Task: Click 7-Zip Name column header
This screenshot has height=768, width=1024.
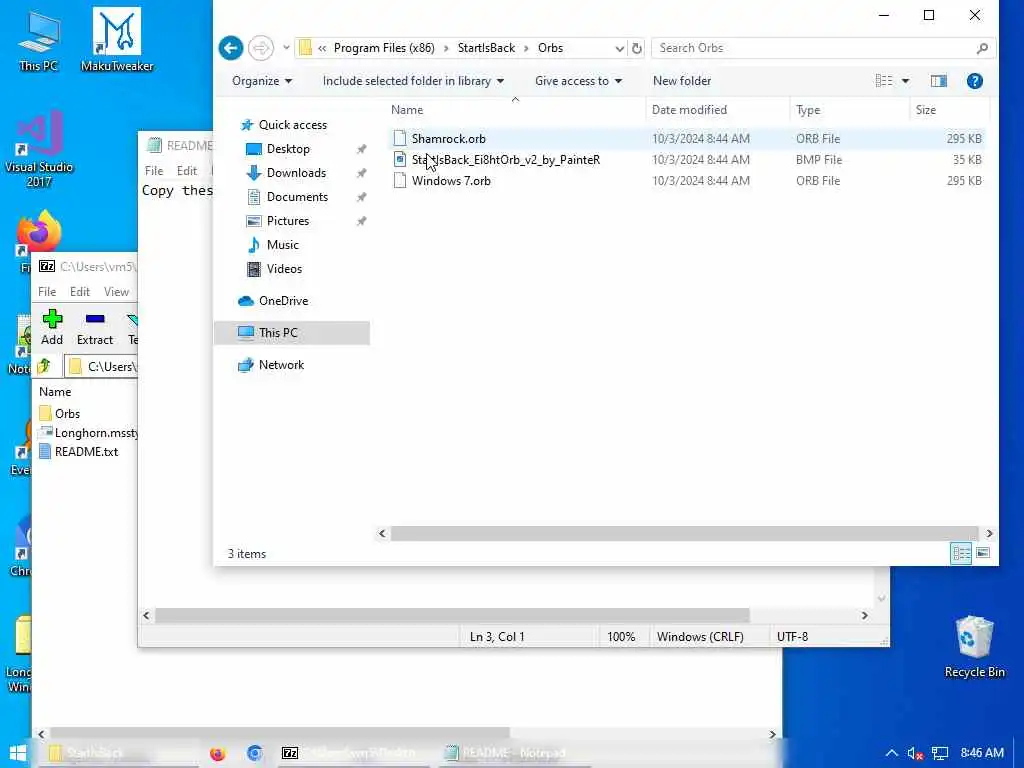Action: tap(55, 392)
